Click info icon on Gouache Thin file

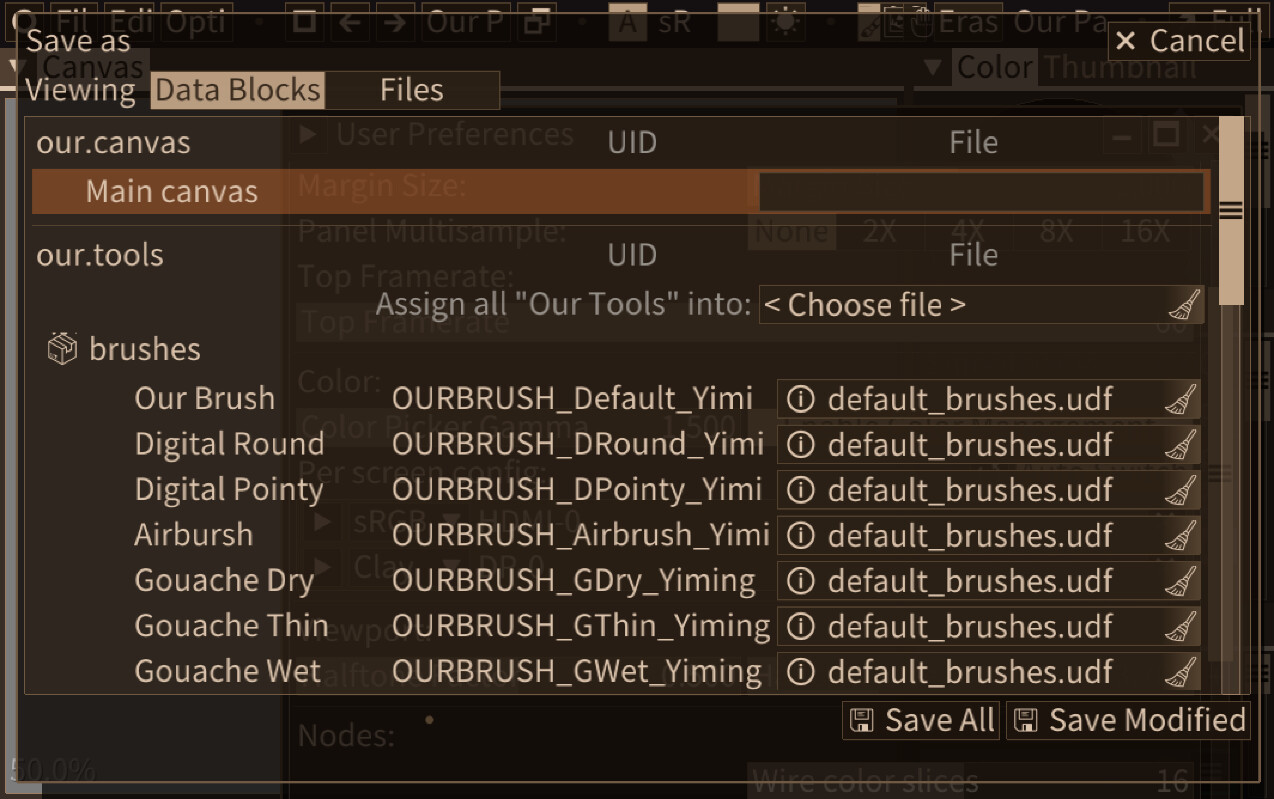point(800,626)
